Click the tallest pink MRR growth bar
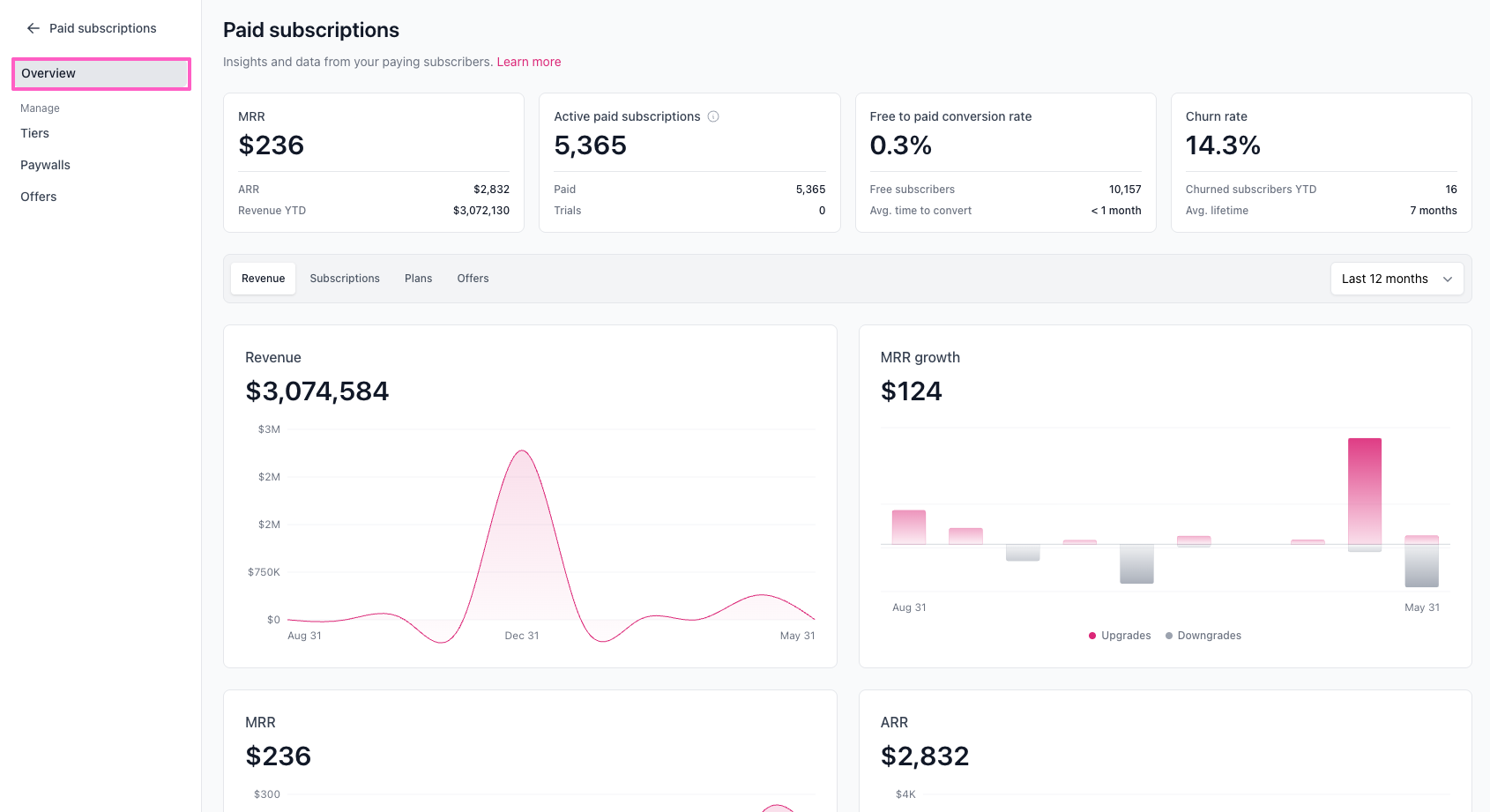Image resolution: width=1490 pixels, height=812 pixels. coord(1365,491)
